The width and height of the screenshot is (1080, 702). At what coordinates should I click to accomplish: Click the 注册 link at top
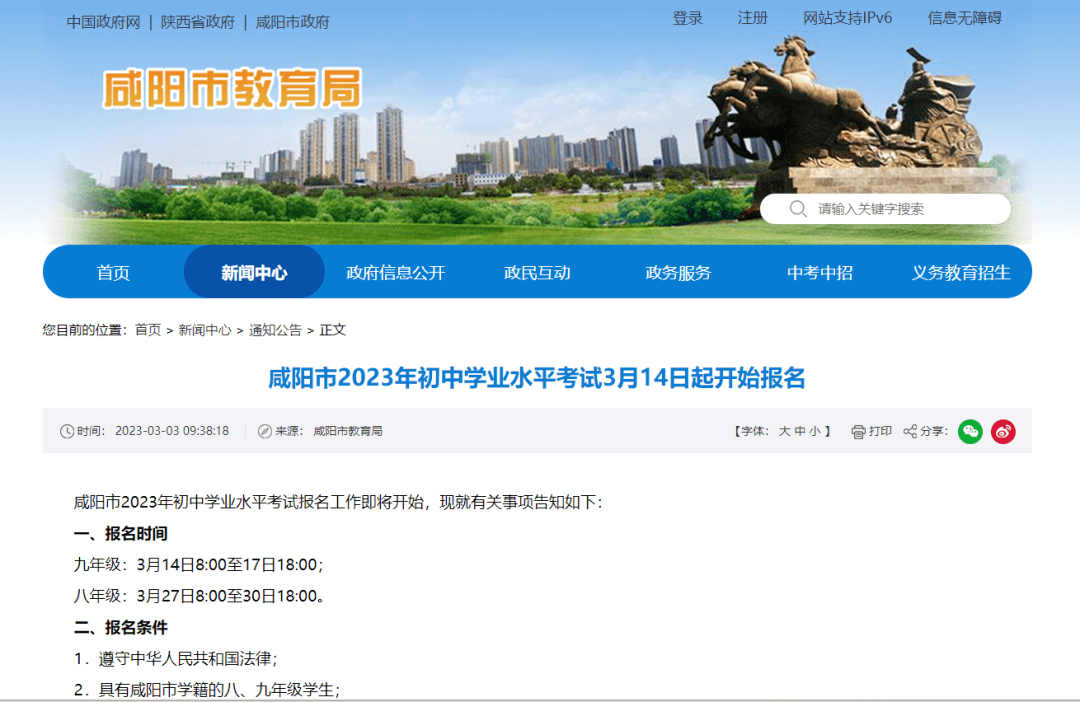(752, 18)
